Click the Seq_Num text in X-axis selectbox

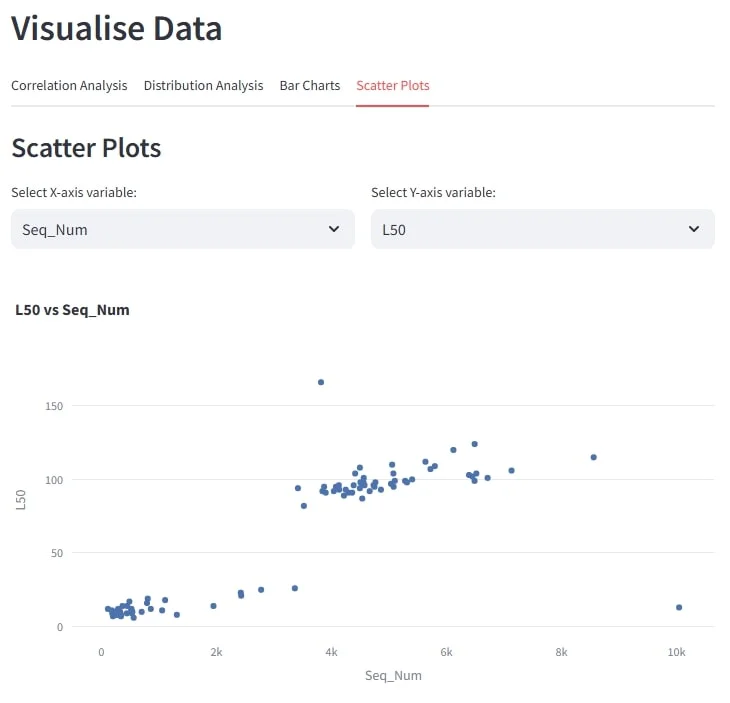(x=55, y=230)
